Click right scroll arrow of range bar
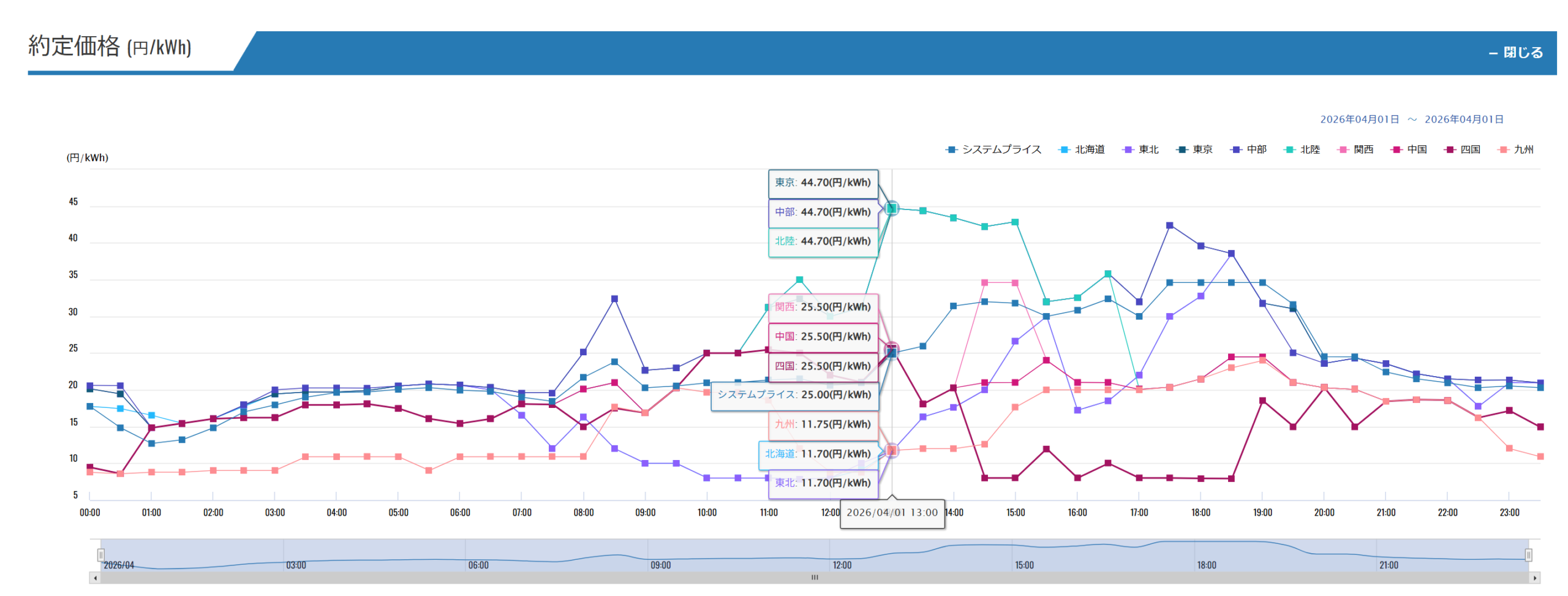1568x596 pixels. (1534, 578)
